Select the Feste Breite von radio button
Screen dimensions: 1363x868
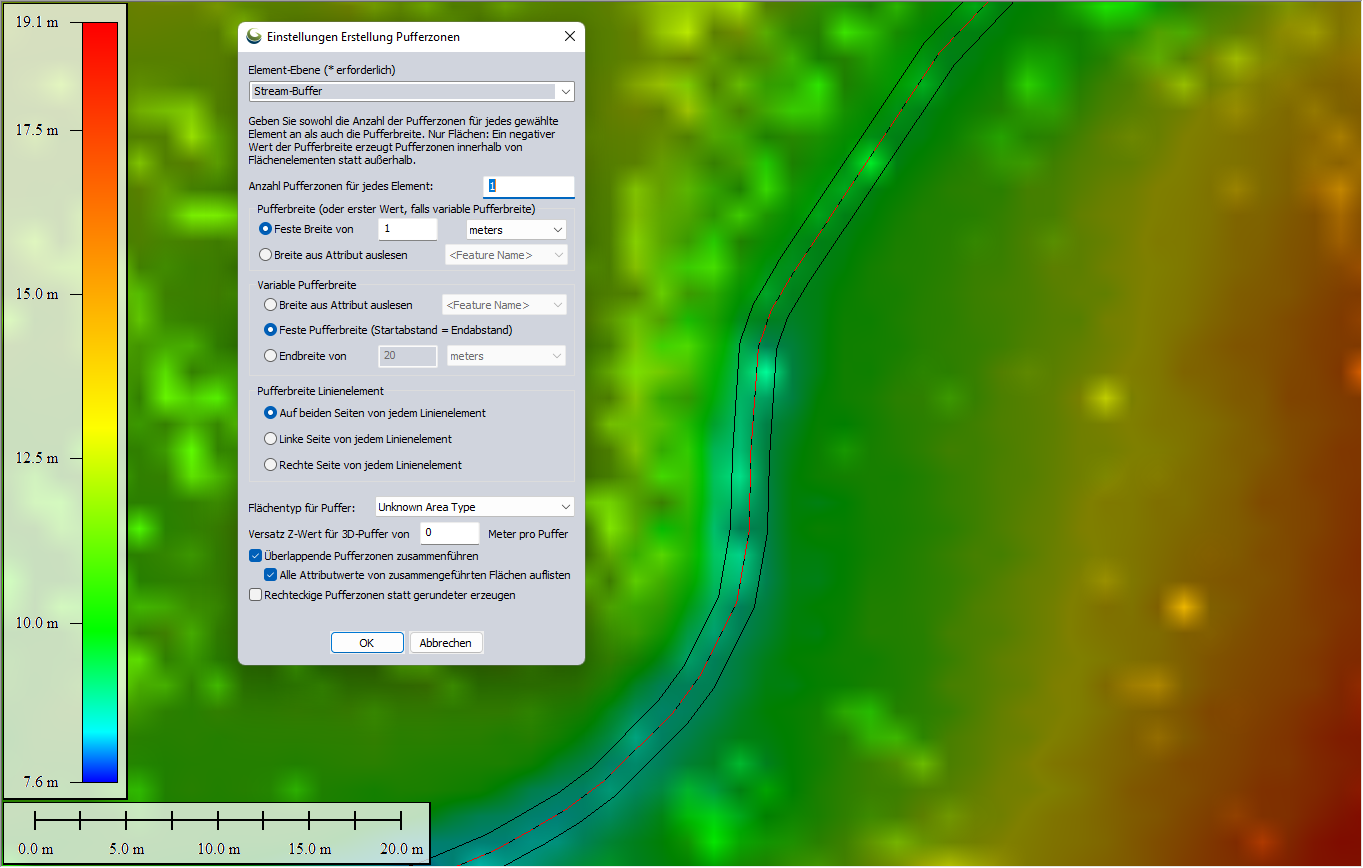(x=266, y=229)
